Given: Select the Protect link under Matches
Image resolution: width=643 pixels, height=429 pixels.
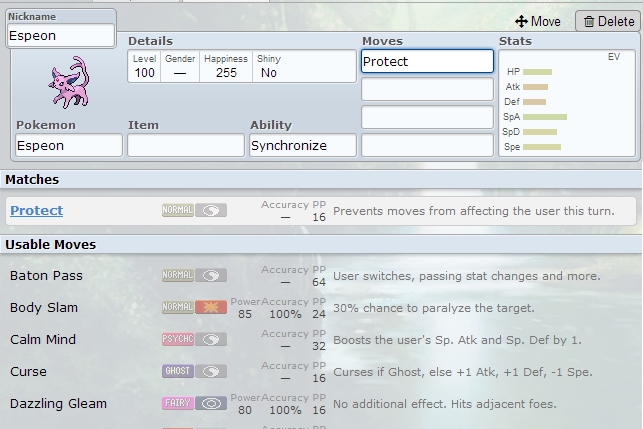Looking at the screenshot, I should [37, 211].
